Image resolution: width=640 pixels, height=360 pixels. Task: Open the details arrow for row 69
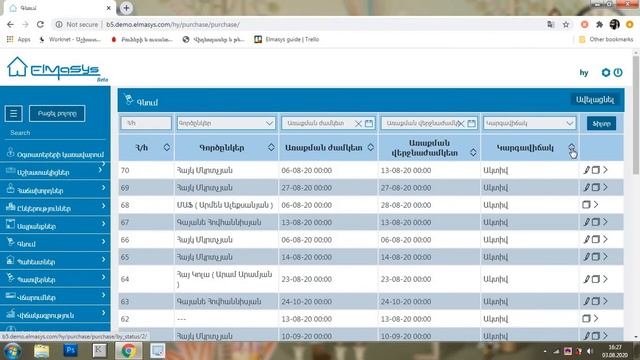605,187
